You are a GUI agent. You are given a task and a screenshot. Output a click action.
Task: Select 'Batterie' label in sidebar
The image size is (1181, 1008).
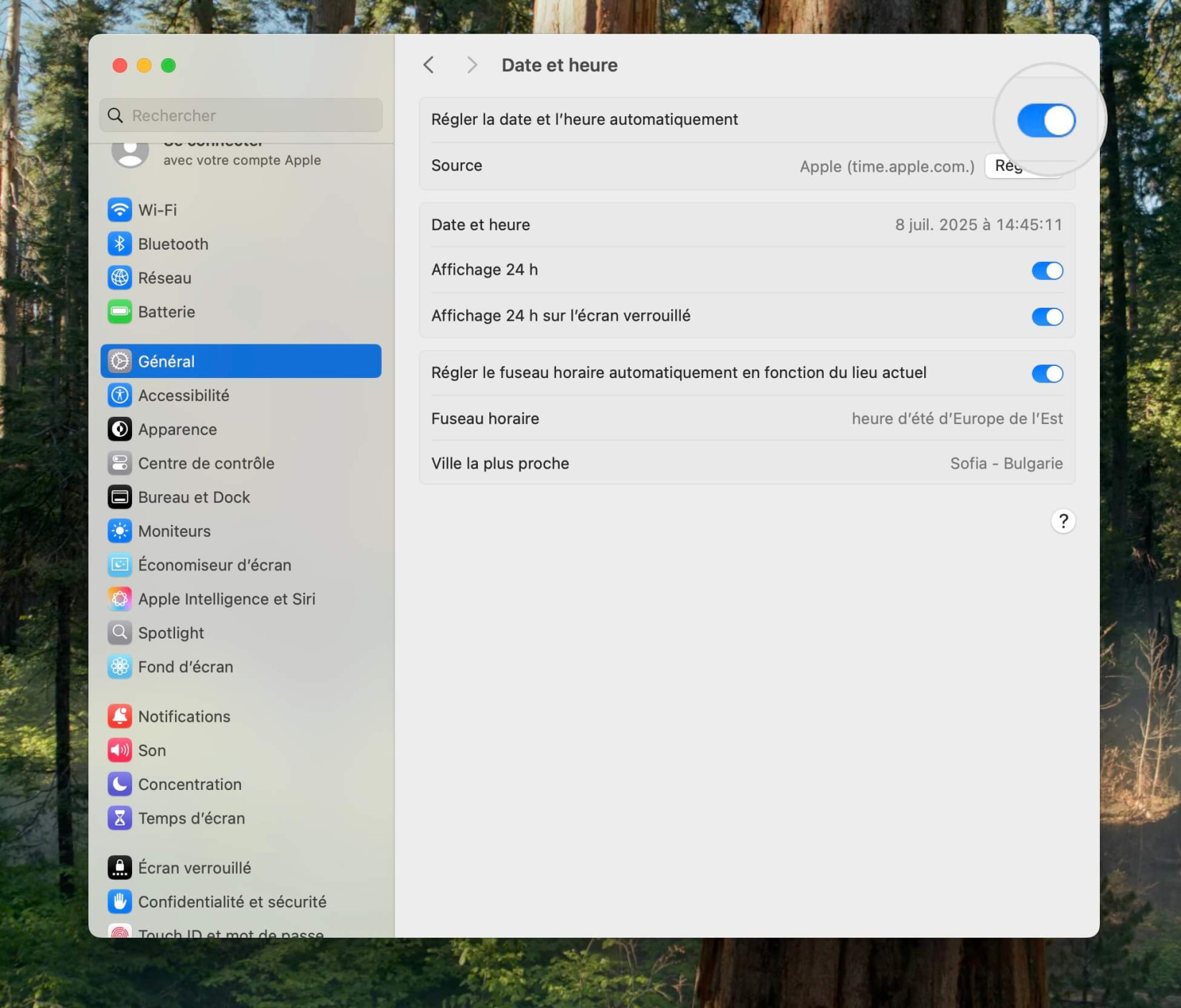click(166, 311)
